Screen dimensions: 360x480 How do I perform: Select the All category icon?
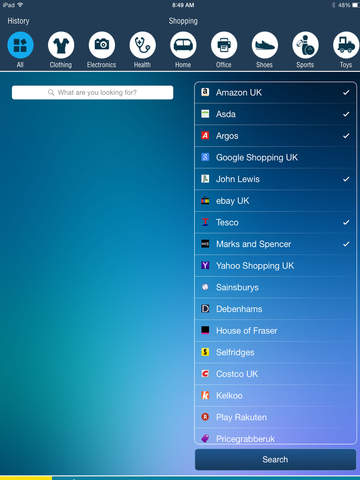point(20,45)
